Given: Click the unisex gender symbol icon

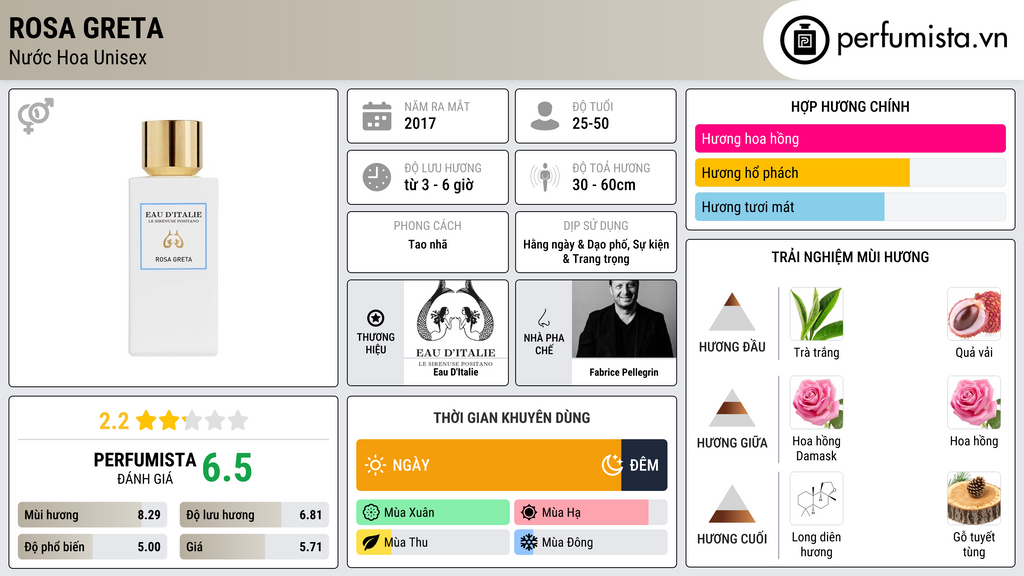Looking at the screenshot, I should coord(36,116).
